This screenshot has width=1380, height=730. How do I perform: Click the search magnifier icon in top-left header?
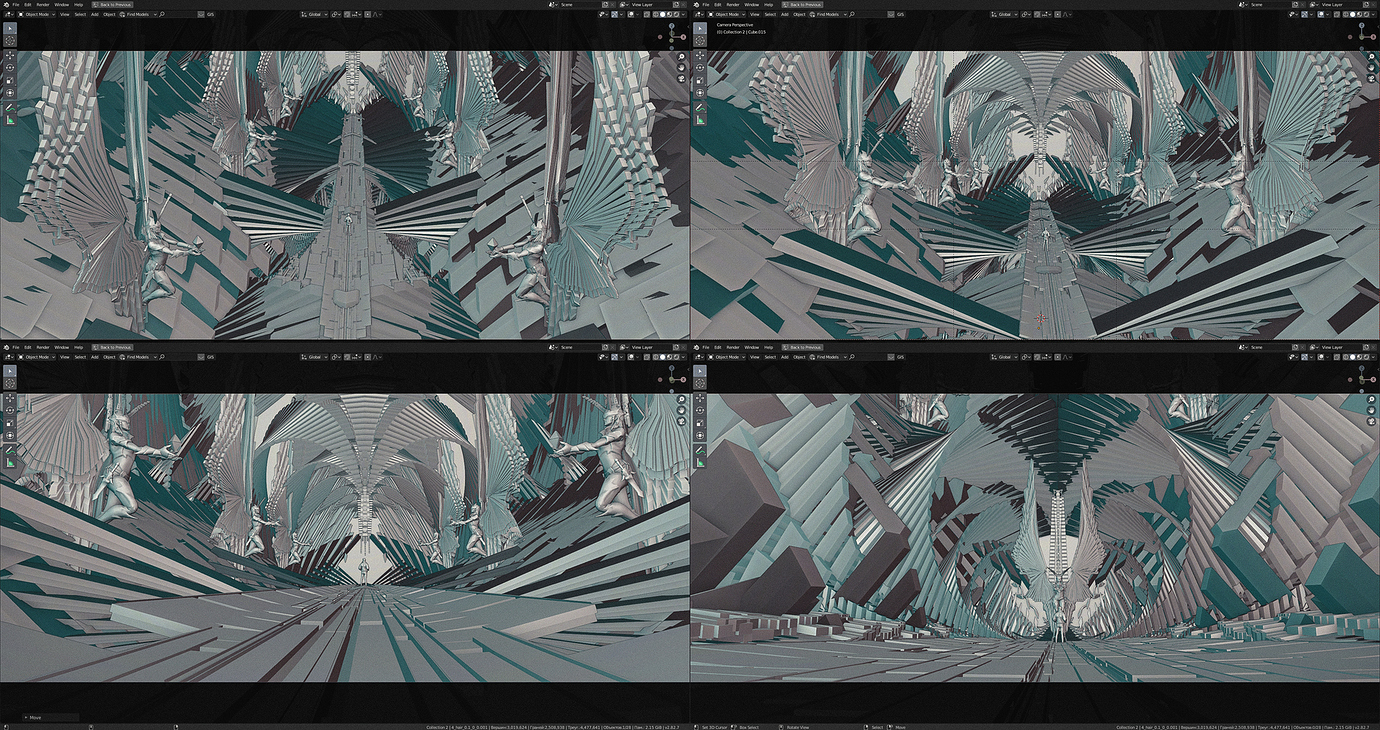pos(162,14)
